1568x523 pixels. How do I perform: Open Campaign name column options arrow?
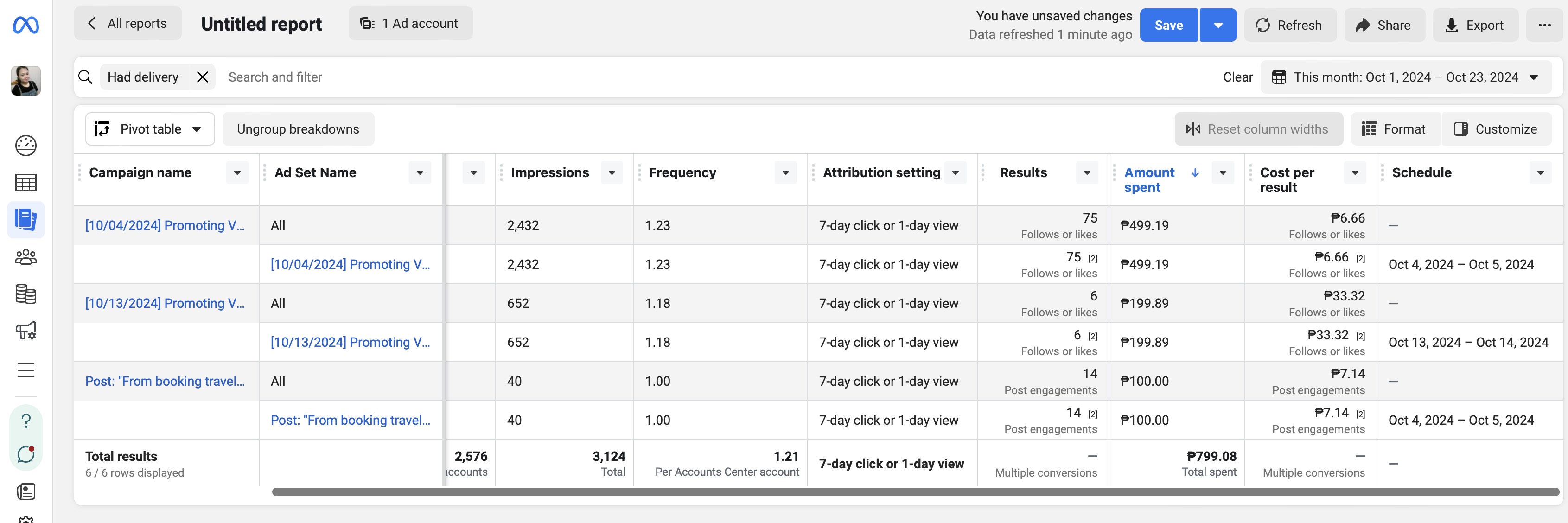[x=237, y=173]
